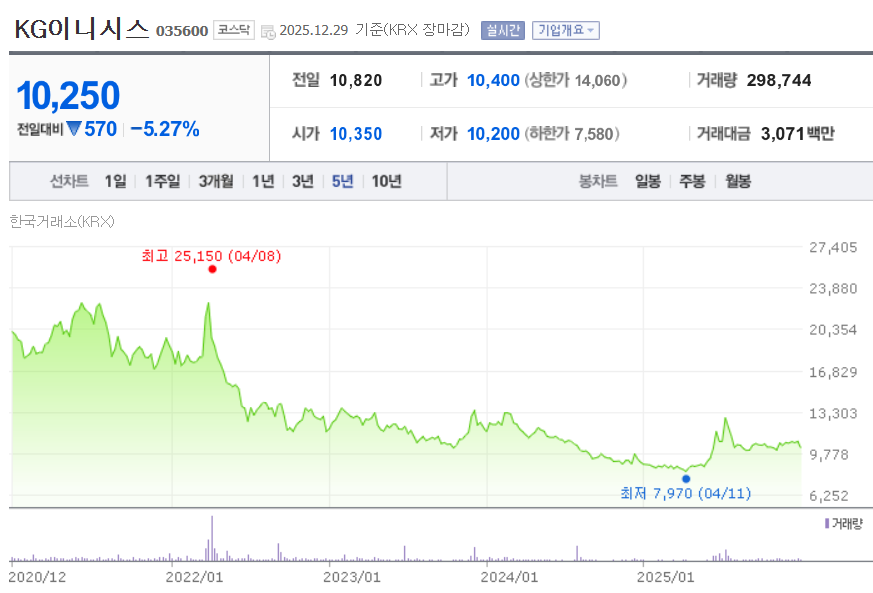The image size is (873, 593).
Task: Click the 6,252 y-axis label
Action: pos(829,496)
